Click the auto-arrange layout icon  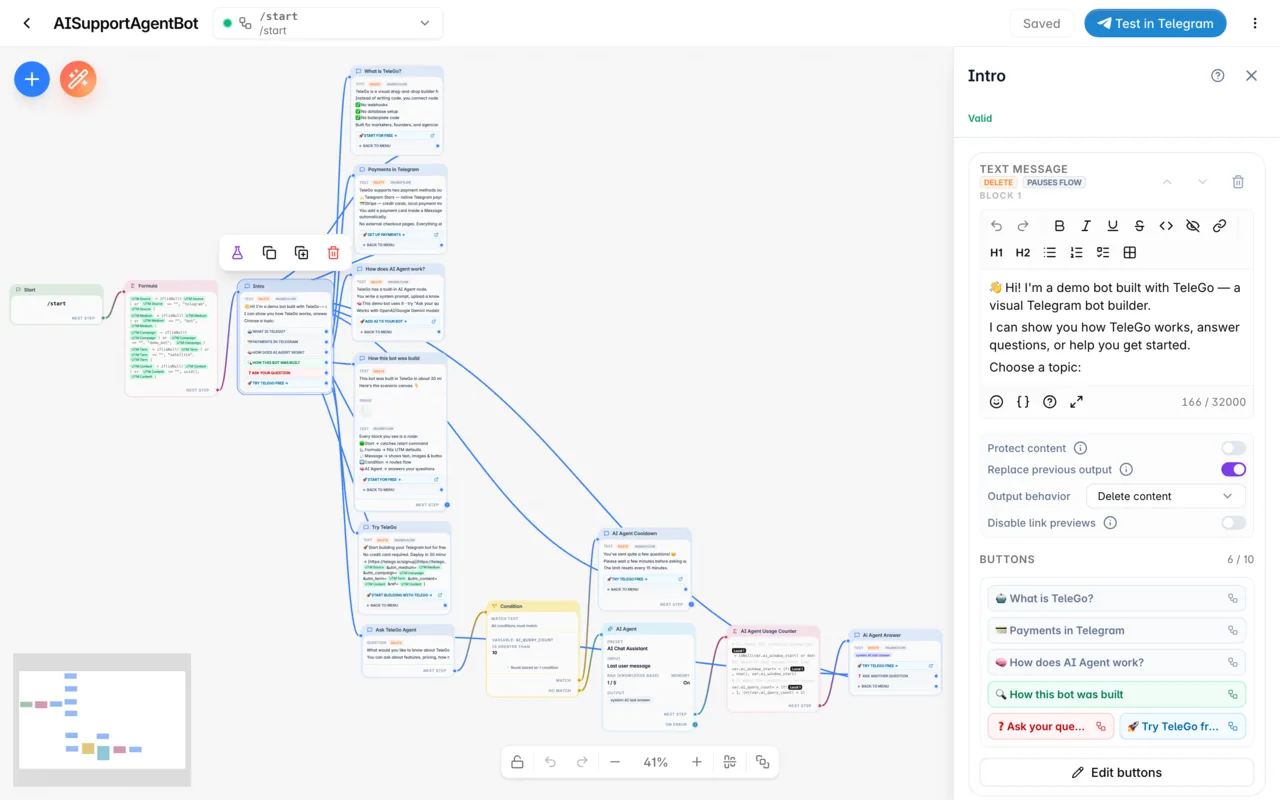730,762
